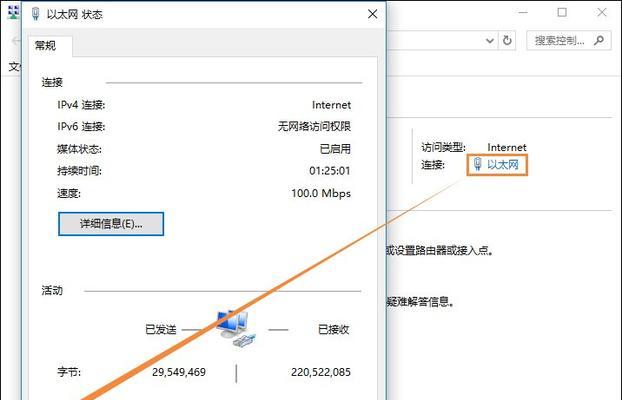Click the Ethernet icon in dialog title
622x400 pixels.
pyautogui.click(x=36, y=14)
